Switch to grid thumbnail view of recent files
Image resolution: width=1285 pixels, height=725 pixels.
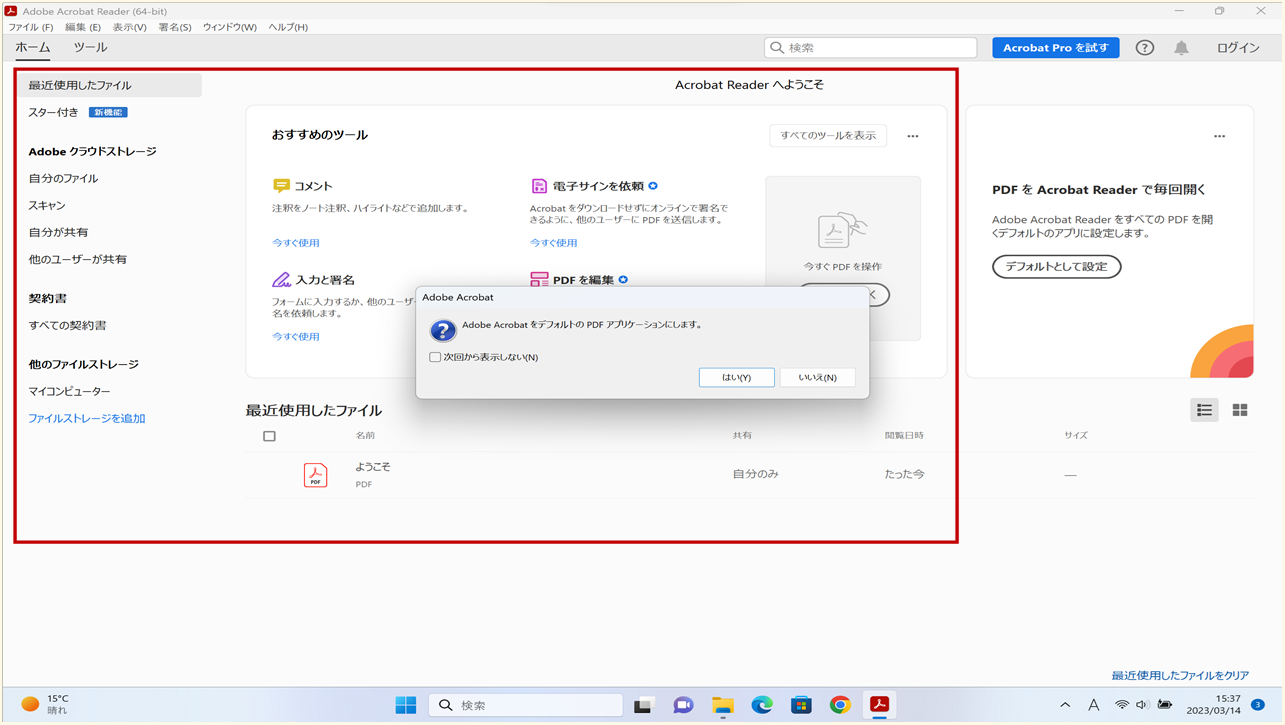point(1240,410)
